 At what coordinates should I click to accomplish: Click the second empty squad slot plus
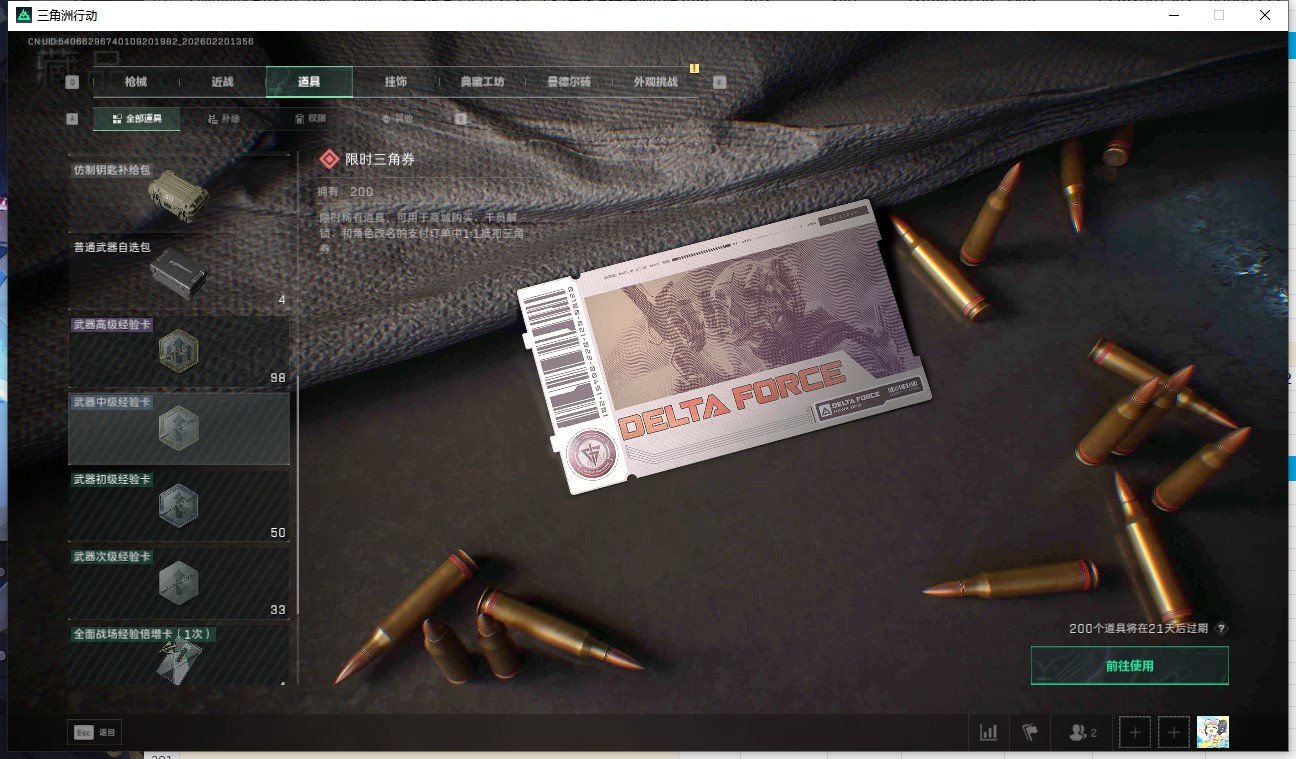click(1174, 732)
